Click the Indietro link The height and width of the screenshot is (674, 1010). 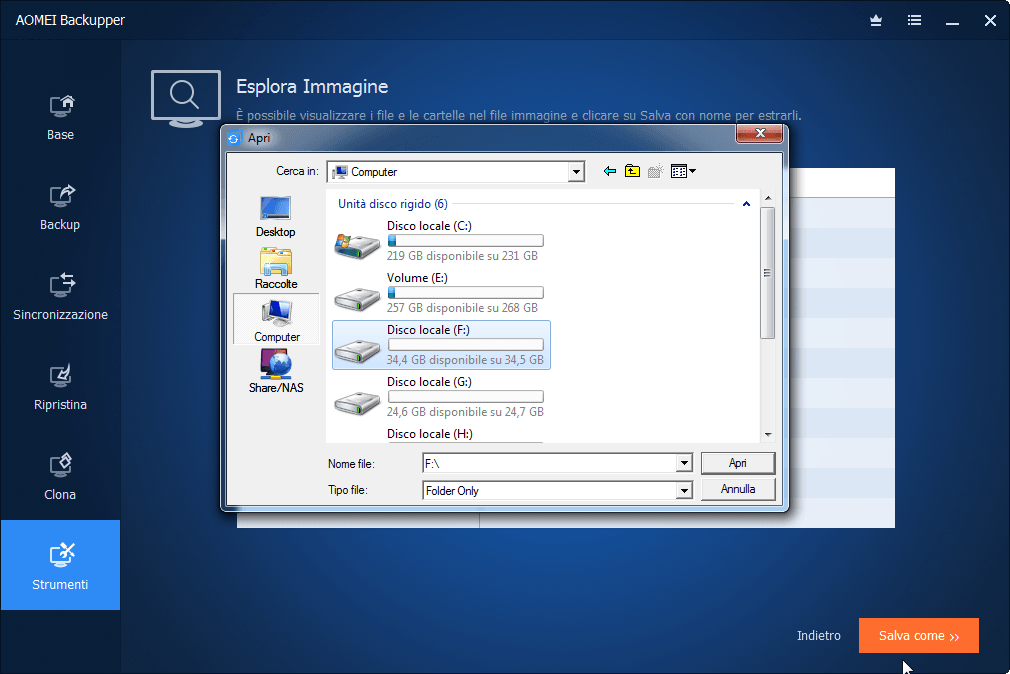point(818,635)
